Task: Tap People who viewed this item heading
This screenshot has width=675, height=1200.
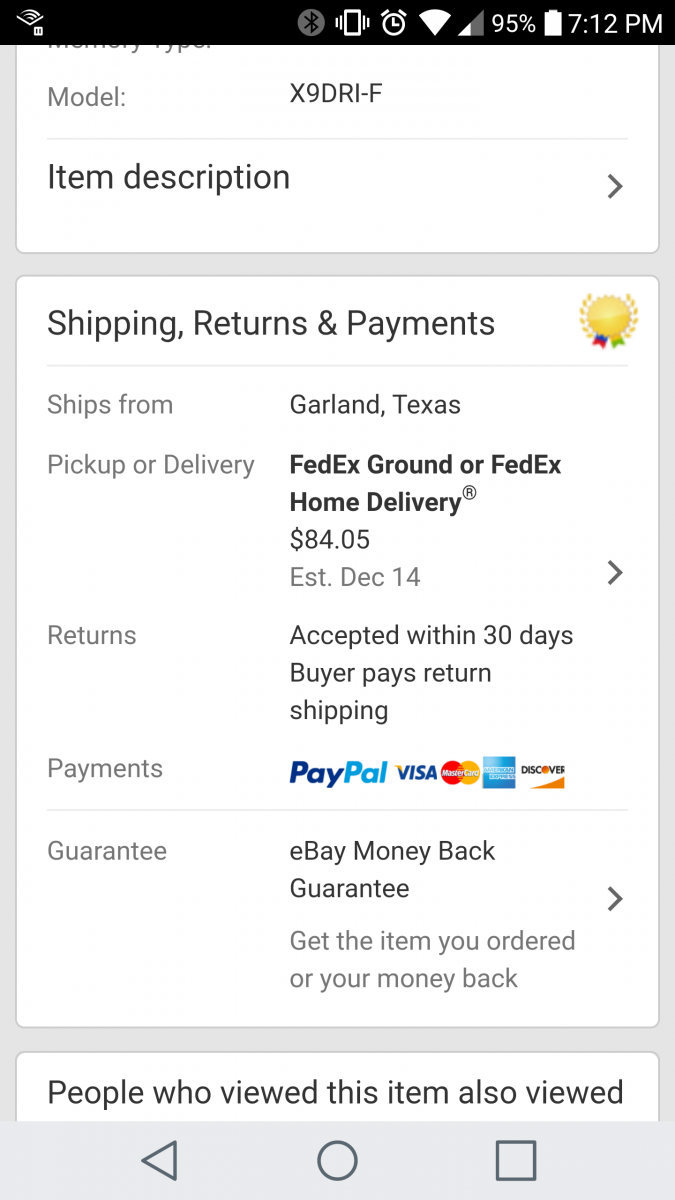Action: click(x=335, y=1092)
